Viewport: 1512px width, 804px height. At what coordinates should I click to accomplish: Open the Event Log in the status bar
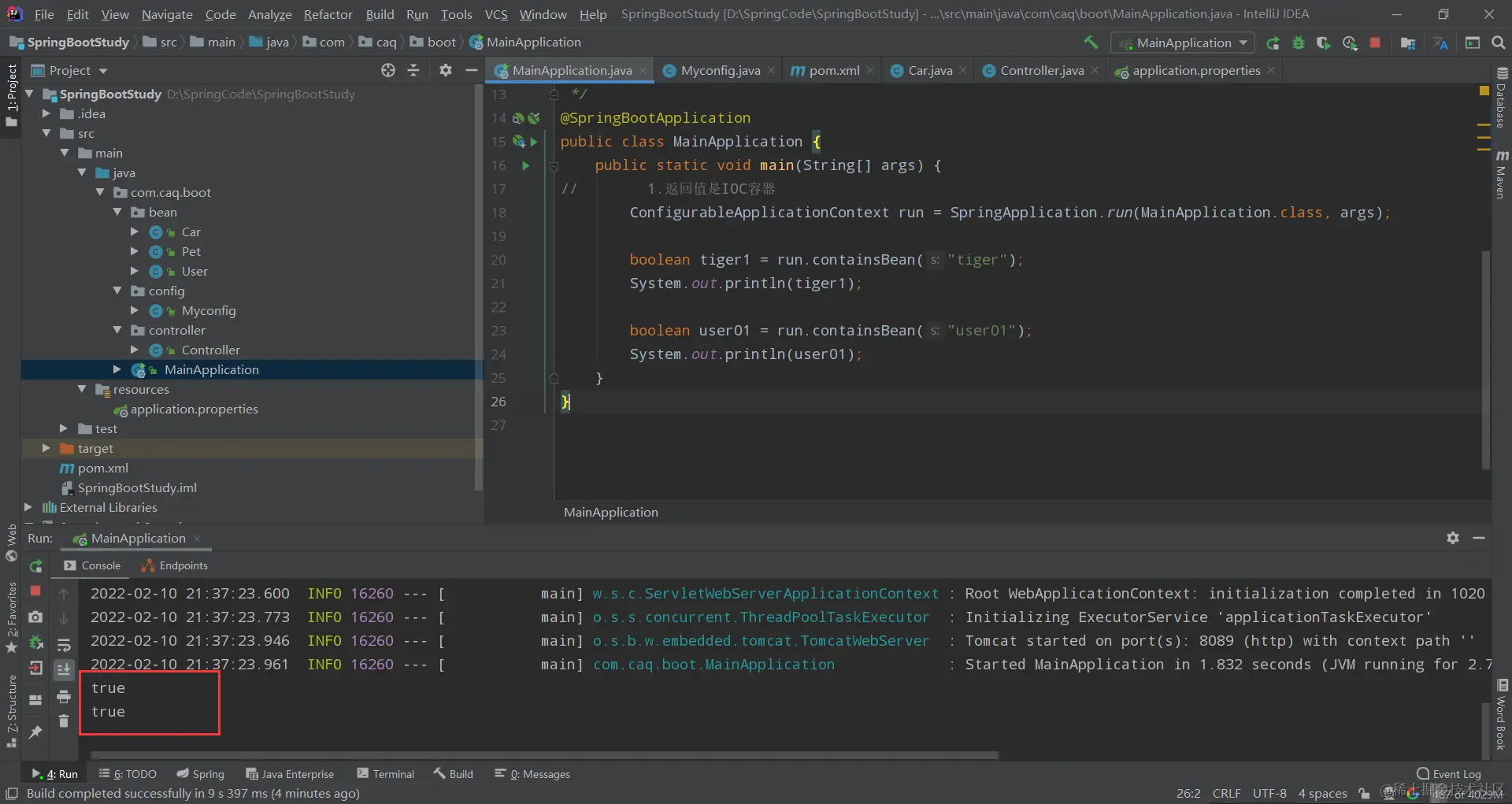click(x=1449, y=774)
